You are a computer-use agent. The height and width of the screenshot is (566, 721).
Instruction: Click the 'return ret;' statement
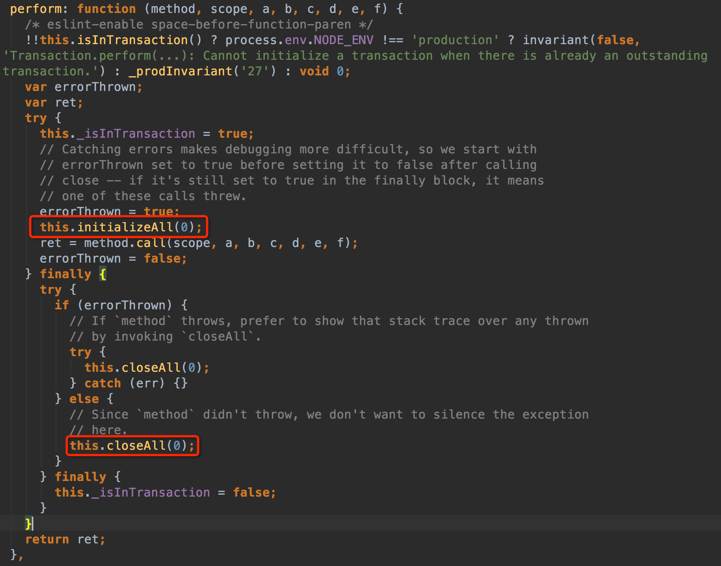[65, 539]
